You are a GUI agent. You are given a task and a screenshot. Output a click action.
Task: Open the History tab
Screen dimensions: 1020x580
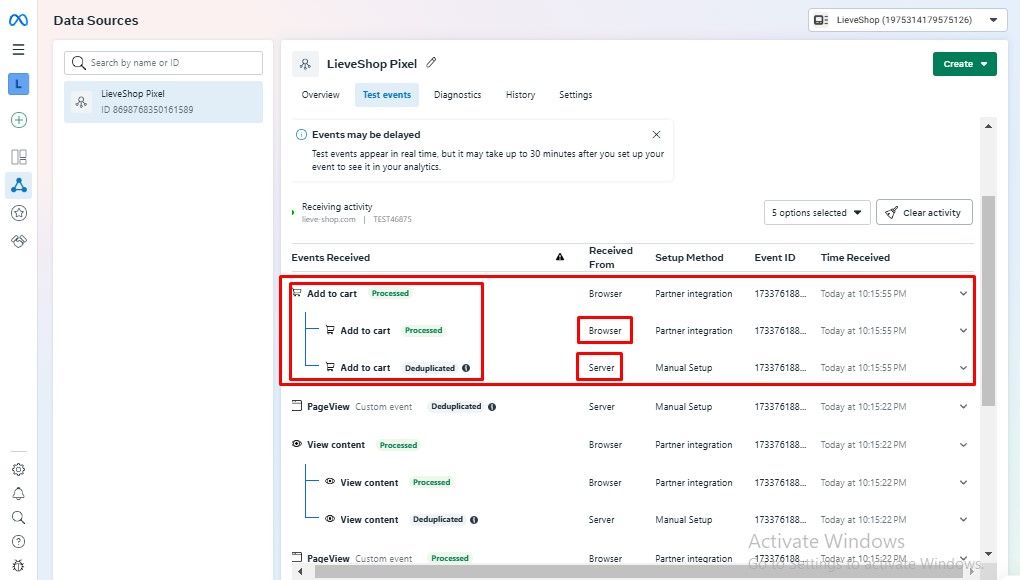coord(520,95)
